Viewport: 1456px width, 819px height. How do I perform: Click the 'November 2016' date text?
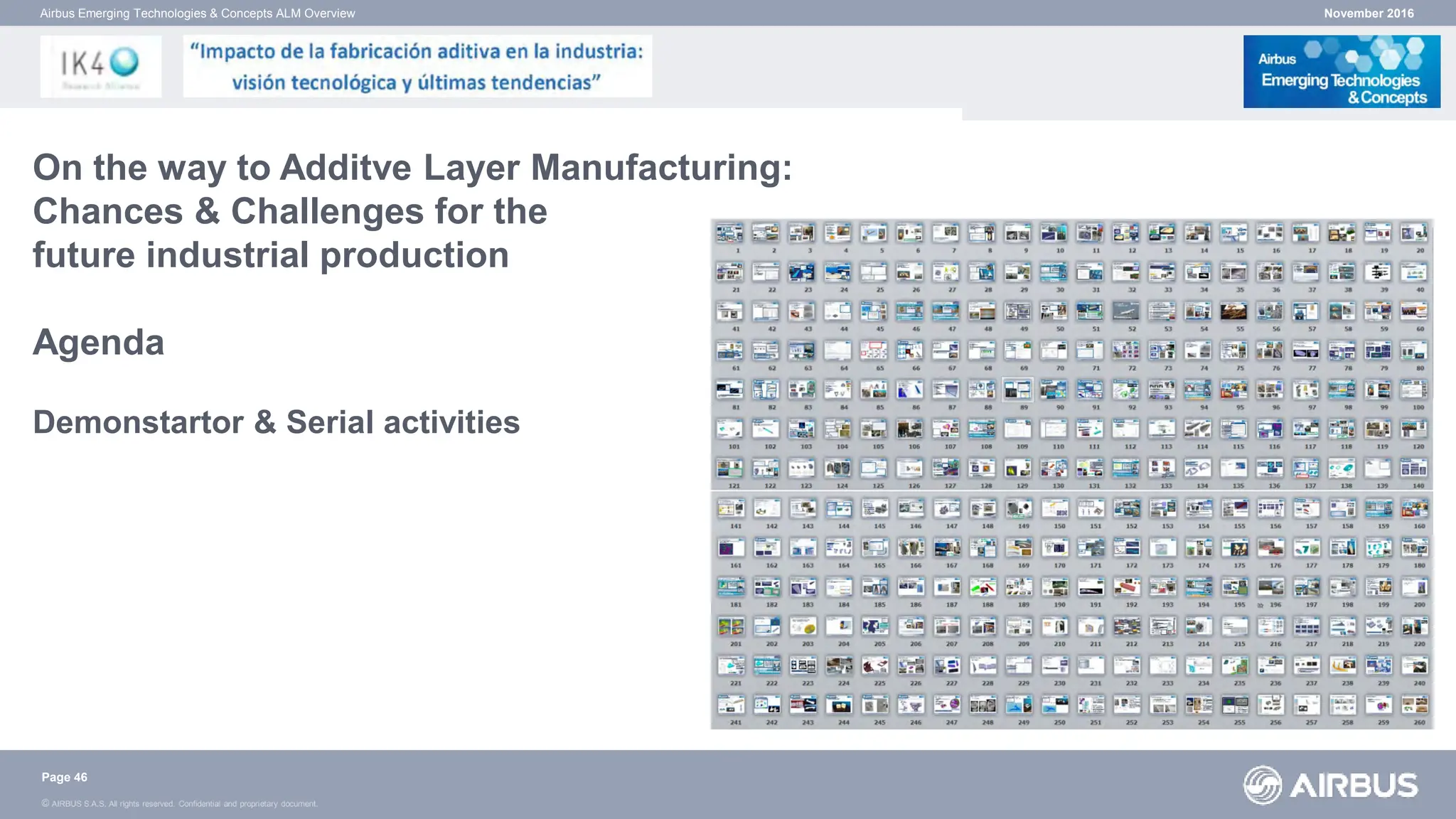[x=1369, y=14]
